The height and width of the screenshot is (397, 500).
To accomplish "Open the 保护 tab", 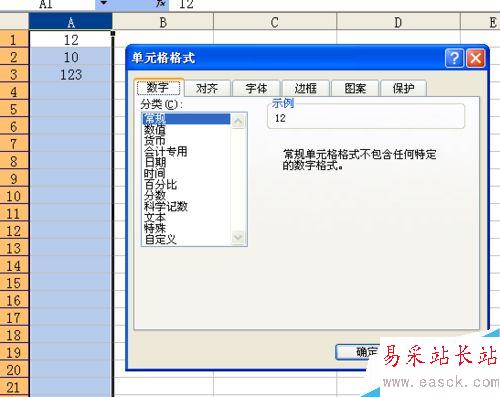I will point(403,88).
